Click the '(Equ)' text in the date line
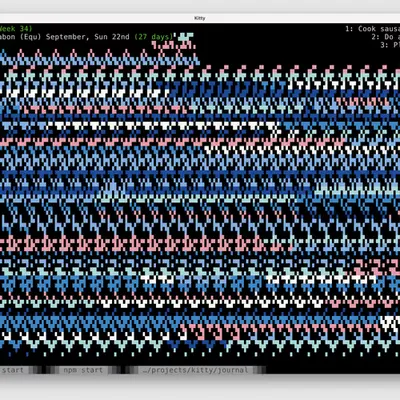 pos(31,37)
